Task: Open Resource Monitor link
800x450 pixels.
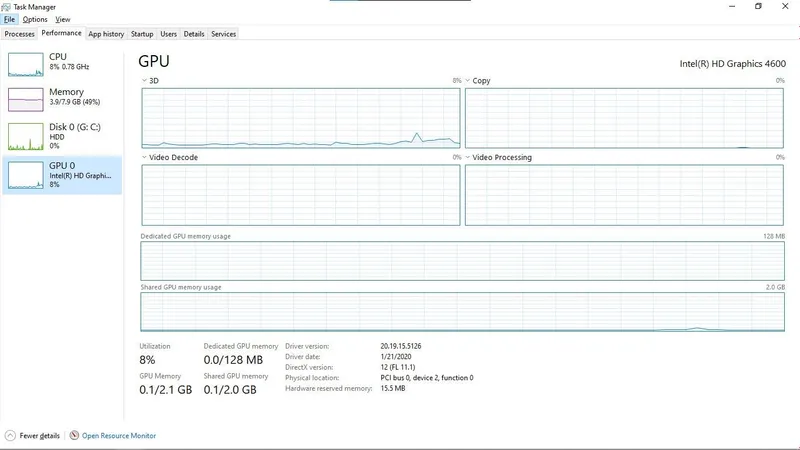Action: (119, 436)
